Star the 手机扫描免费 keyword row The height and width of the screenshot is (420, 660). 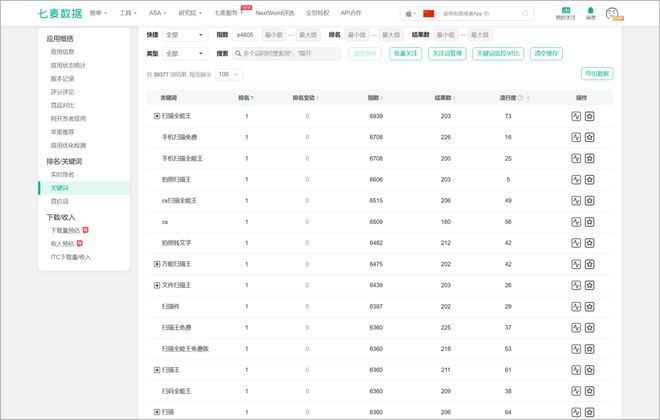tap(590, 137)
